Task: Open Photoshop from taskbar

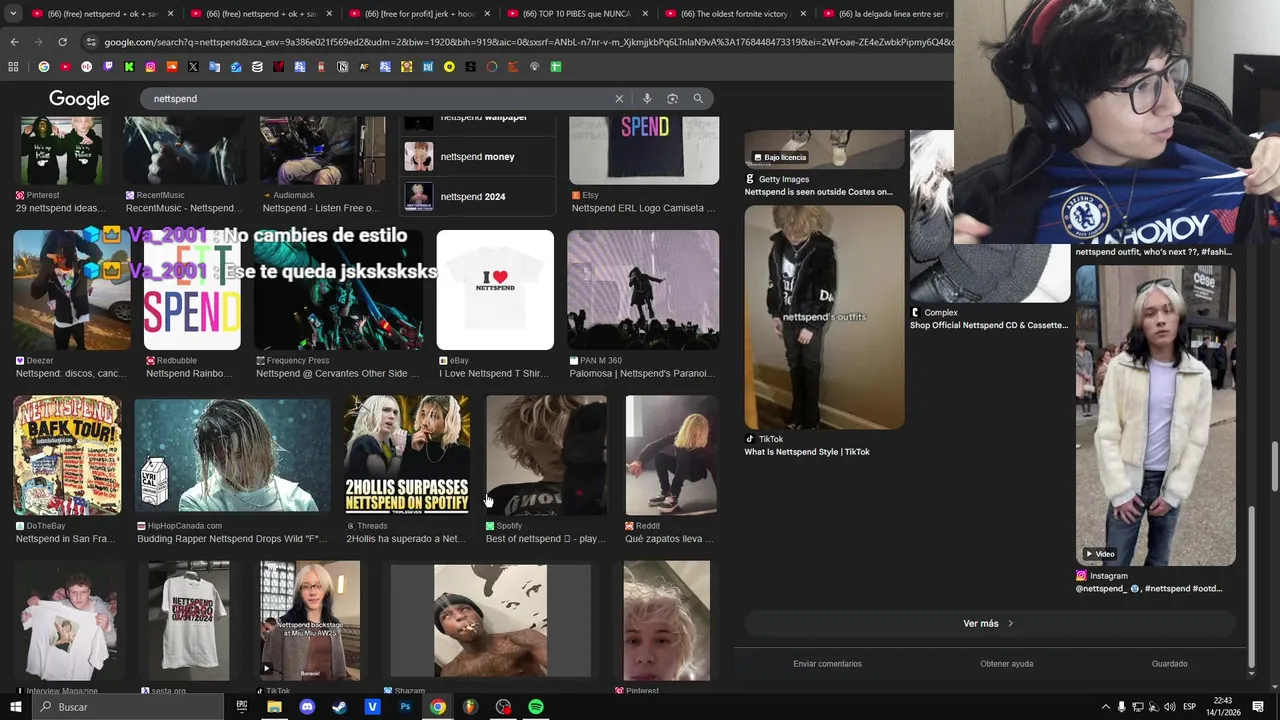Action: (x=405, y=707)
